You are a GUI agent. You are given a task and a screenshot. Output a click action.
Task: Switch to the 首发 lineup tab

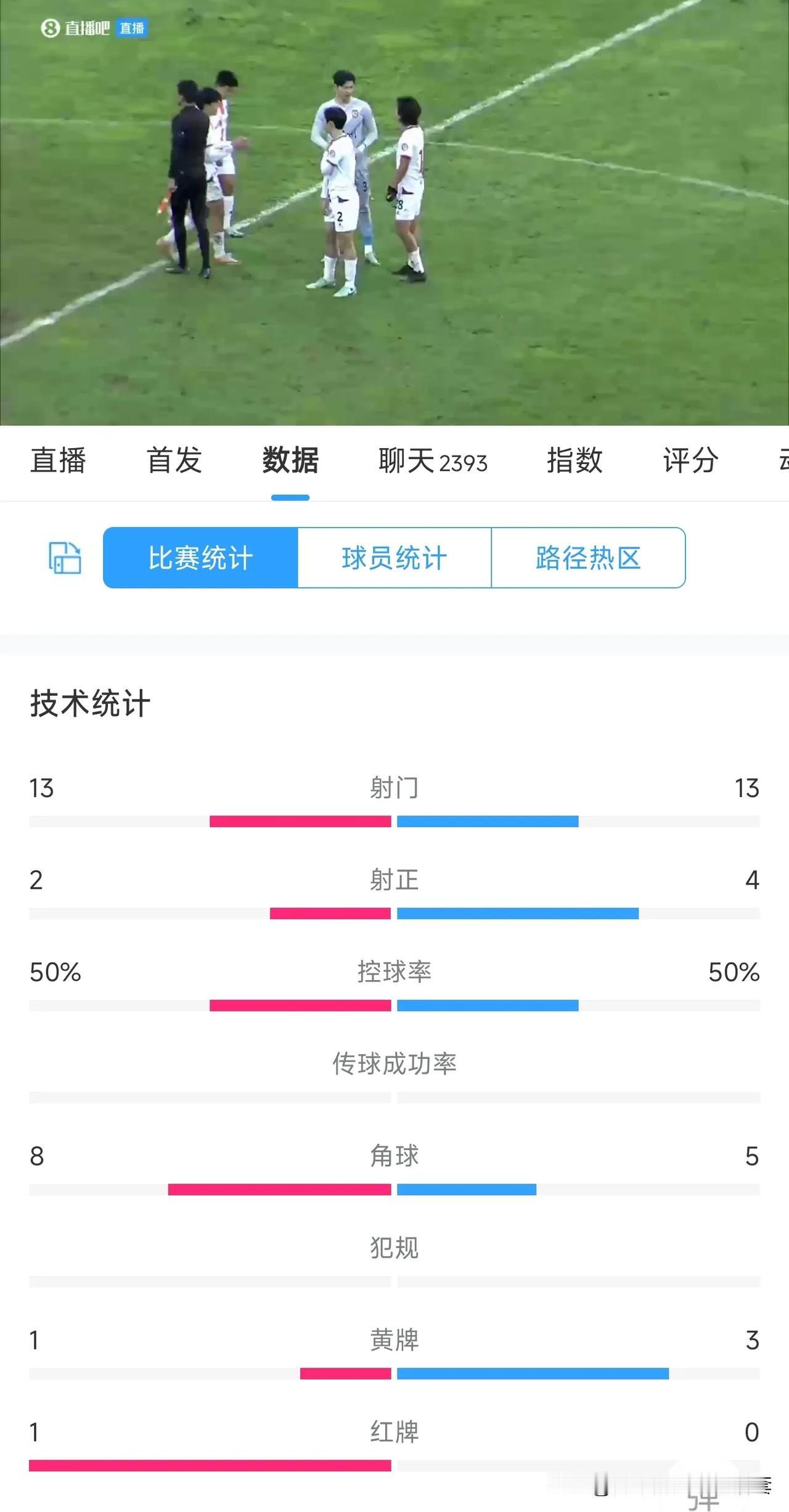(174, 460)
